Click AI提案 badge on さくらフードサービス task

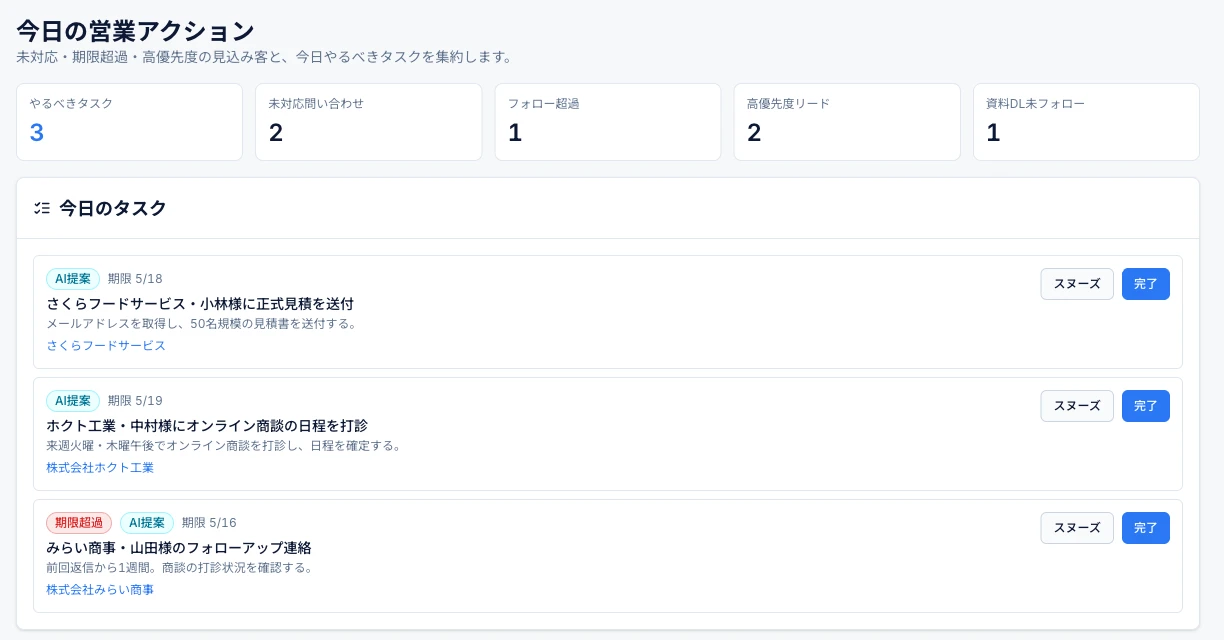[73, 279]
